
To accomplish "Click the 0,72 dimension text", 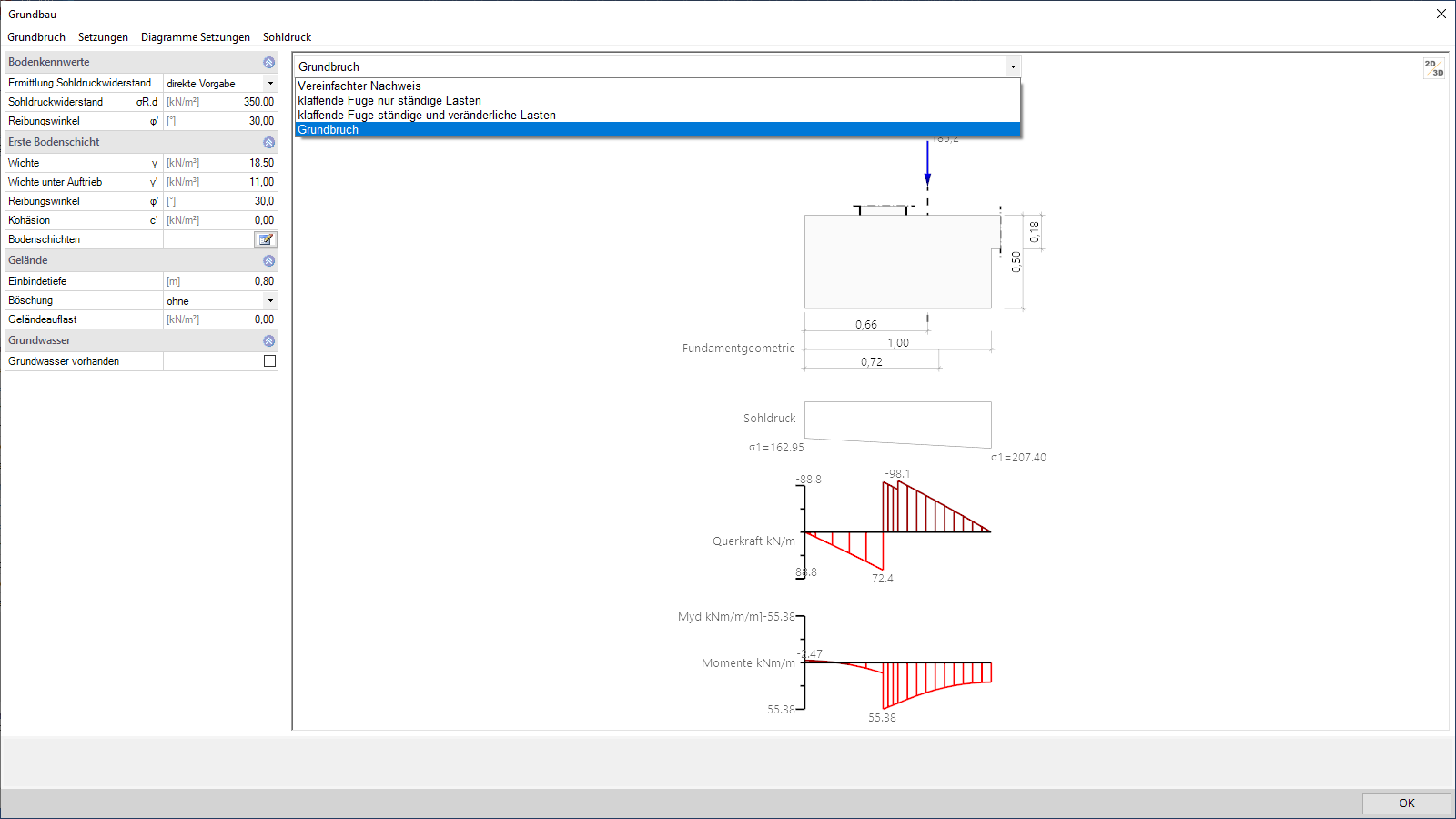I will (x=872, y=362).
